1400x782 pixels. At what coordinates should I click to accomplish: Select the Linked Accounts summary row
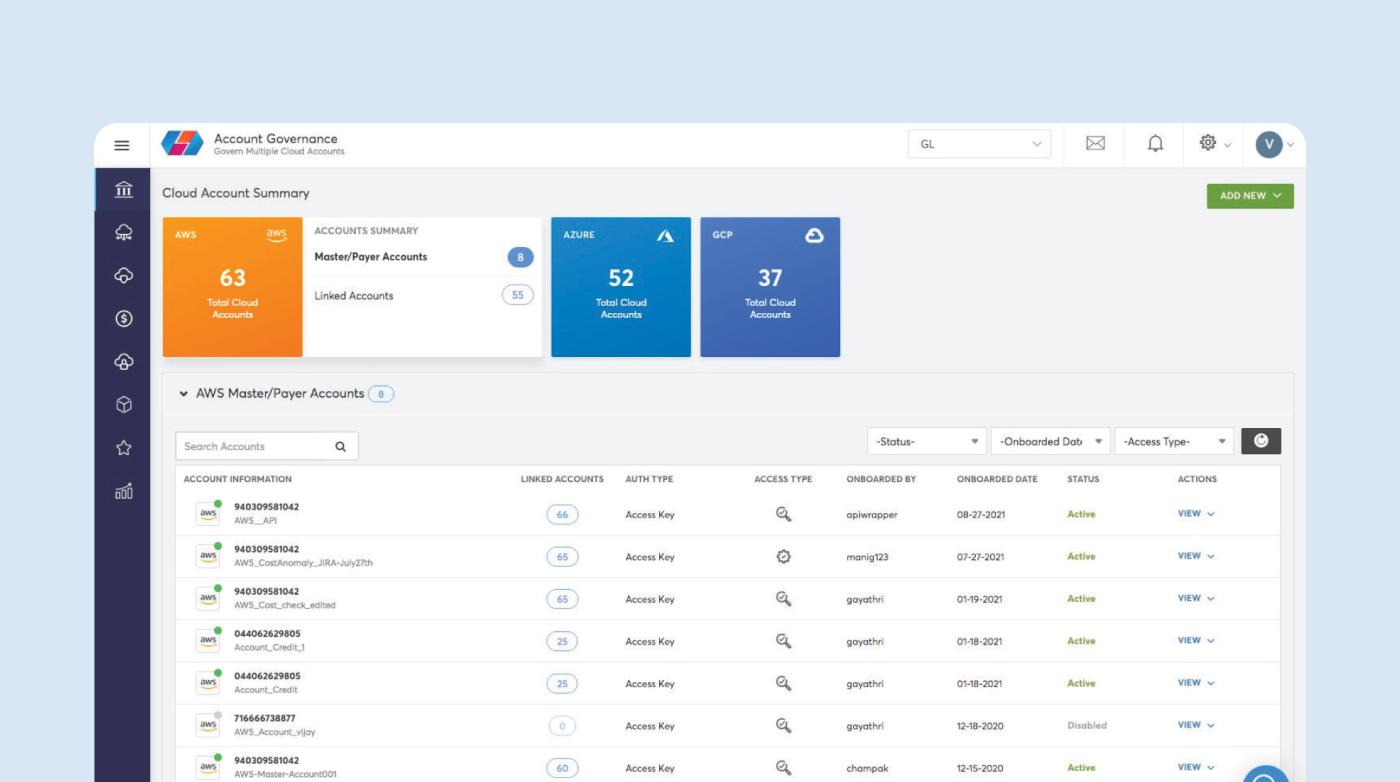(422, 296)
